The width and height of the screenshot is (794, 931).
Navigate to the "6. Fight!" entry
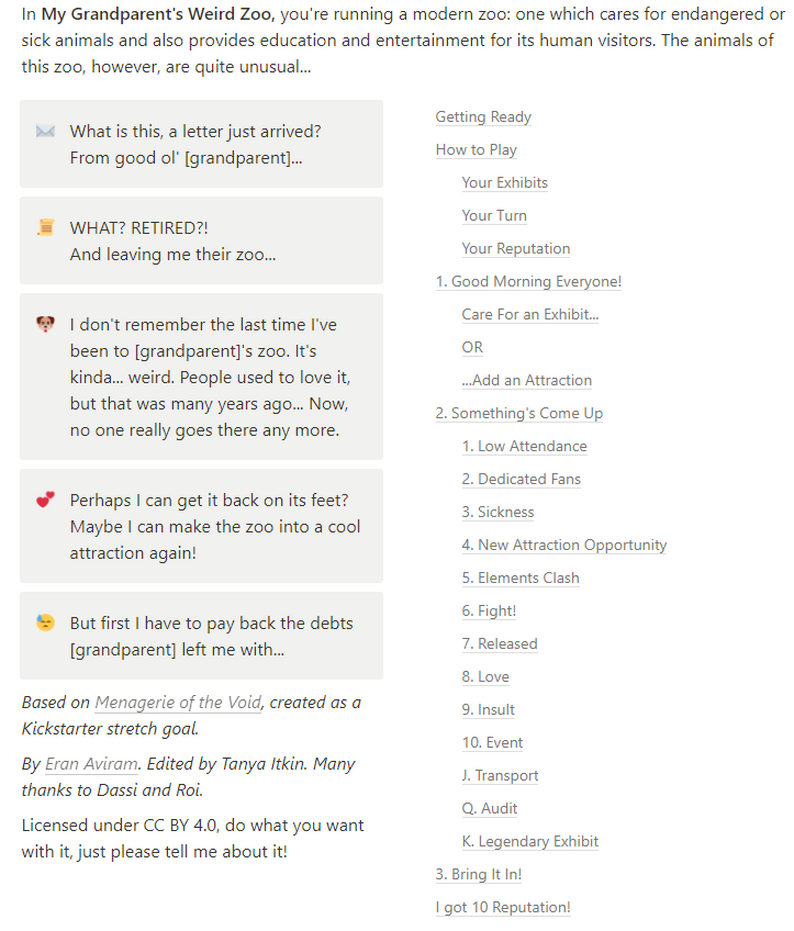click(488, 611)
